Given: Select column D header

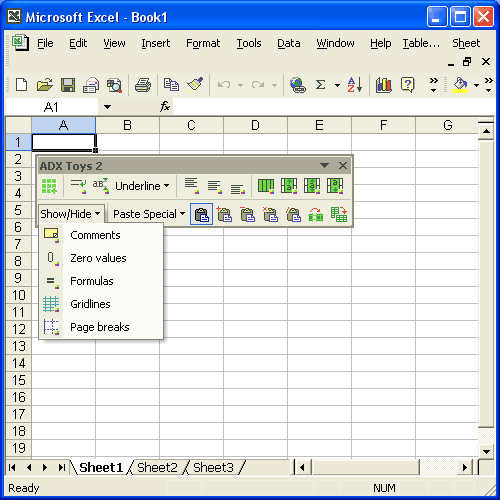Looking at the screenshot, I should point(255,125).
